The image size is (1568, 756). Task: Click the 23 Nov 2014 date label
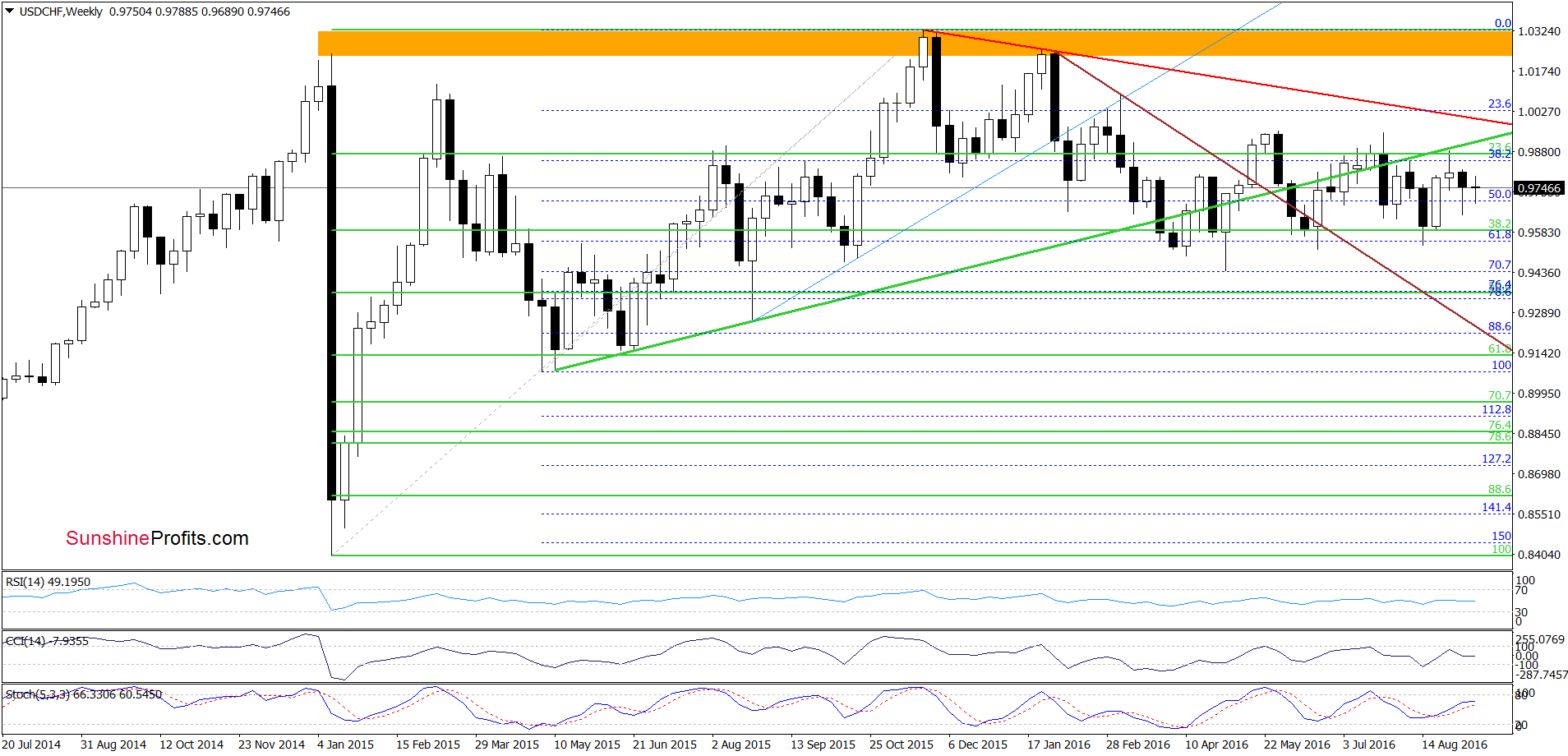click(271, 744)
